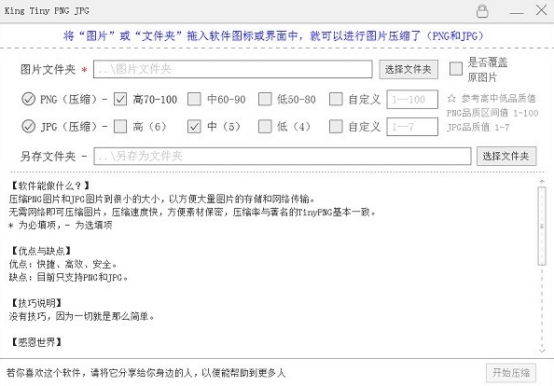Click the 【感恩世界】 heading

36,342
